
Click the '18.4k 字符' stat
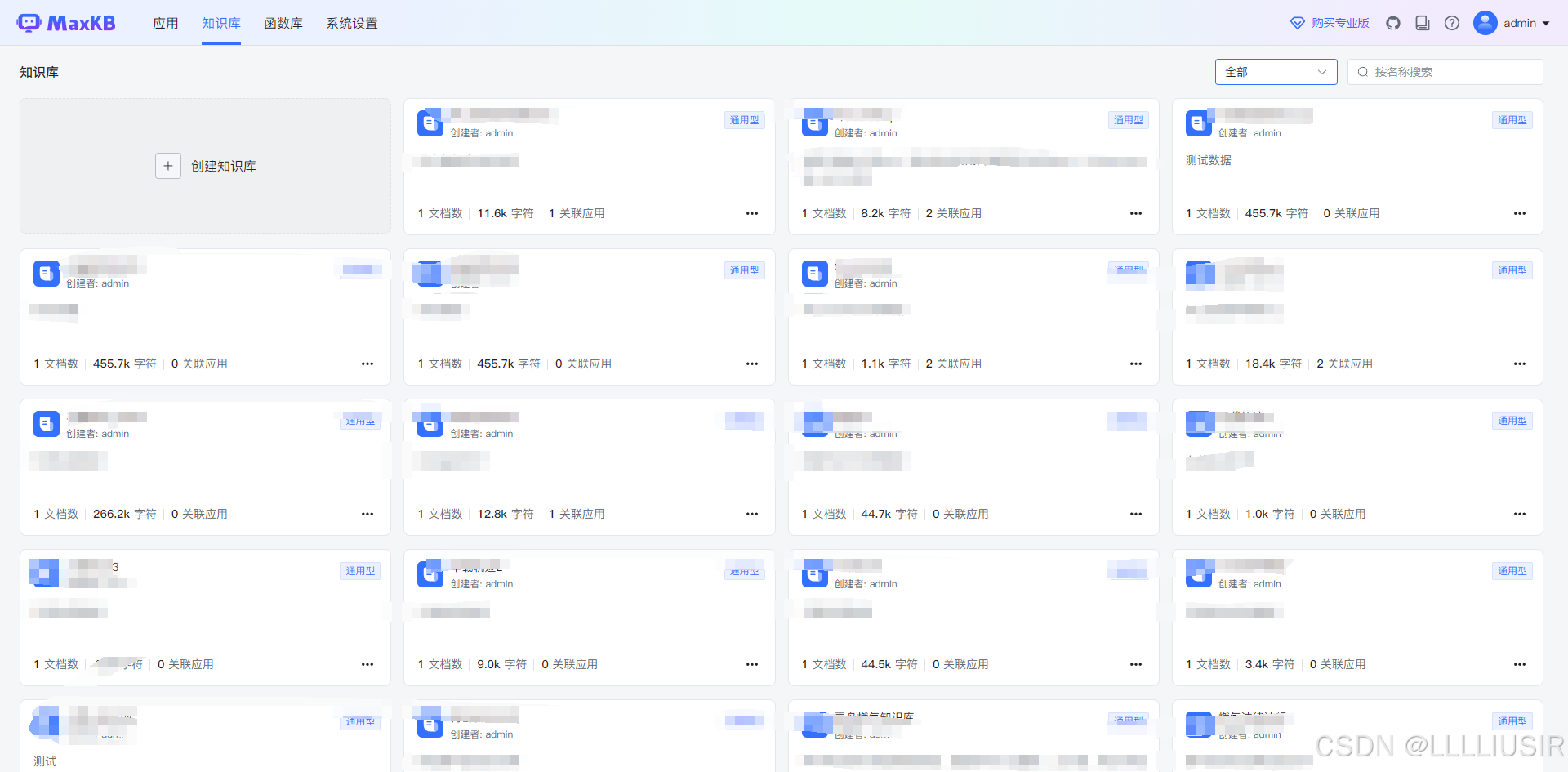coord(1274,364)
